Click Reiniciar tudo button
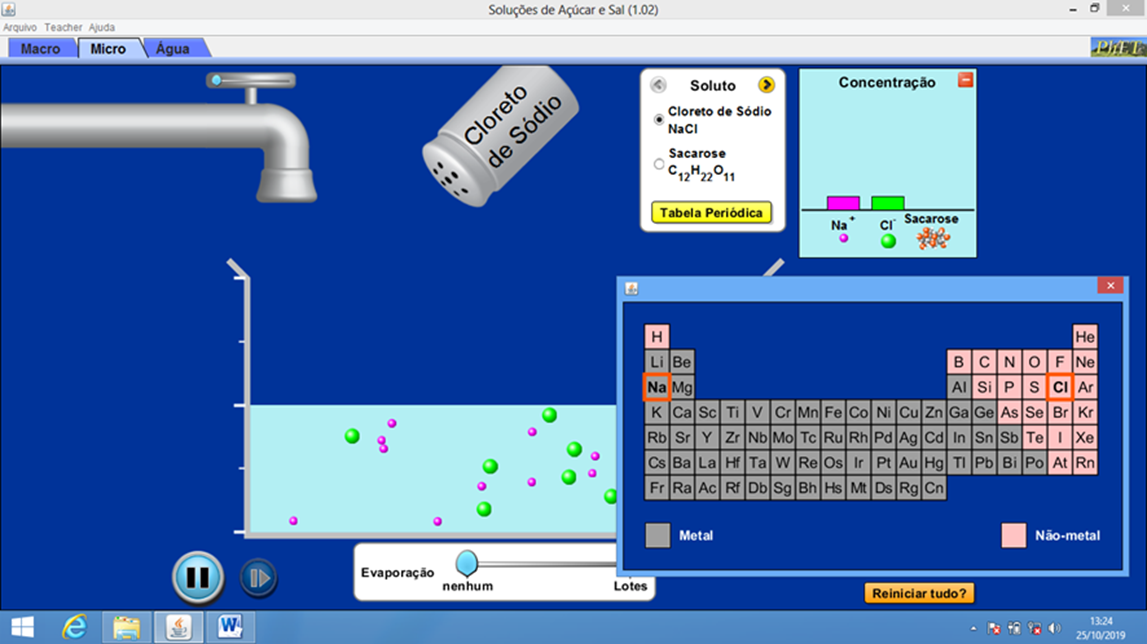 point(919,593)
